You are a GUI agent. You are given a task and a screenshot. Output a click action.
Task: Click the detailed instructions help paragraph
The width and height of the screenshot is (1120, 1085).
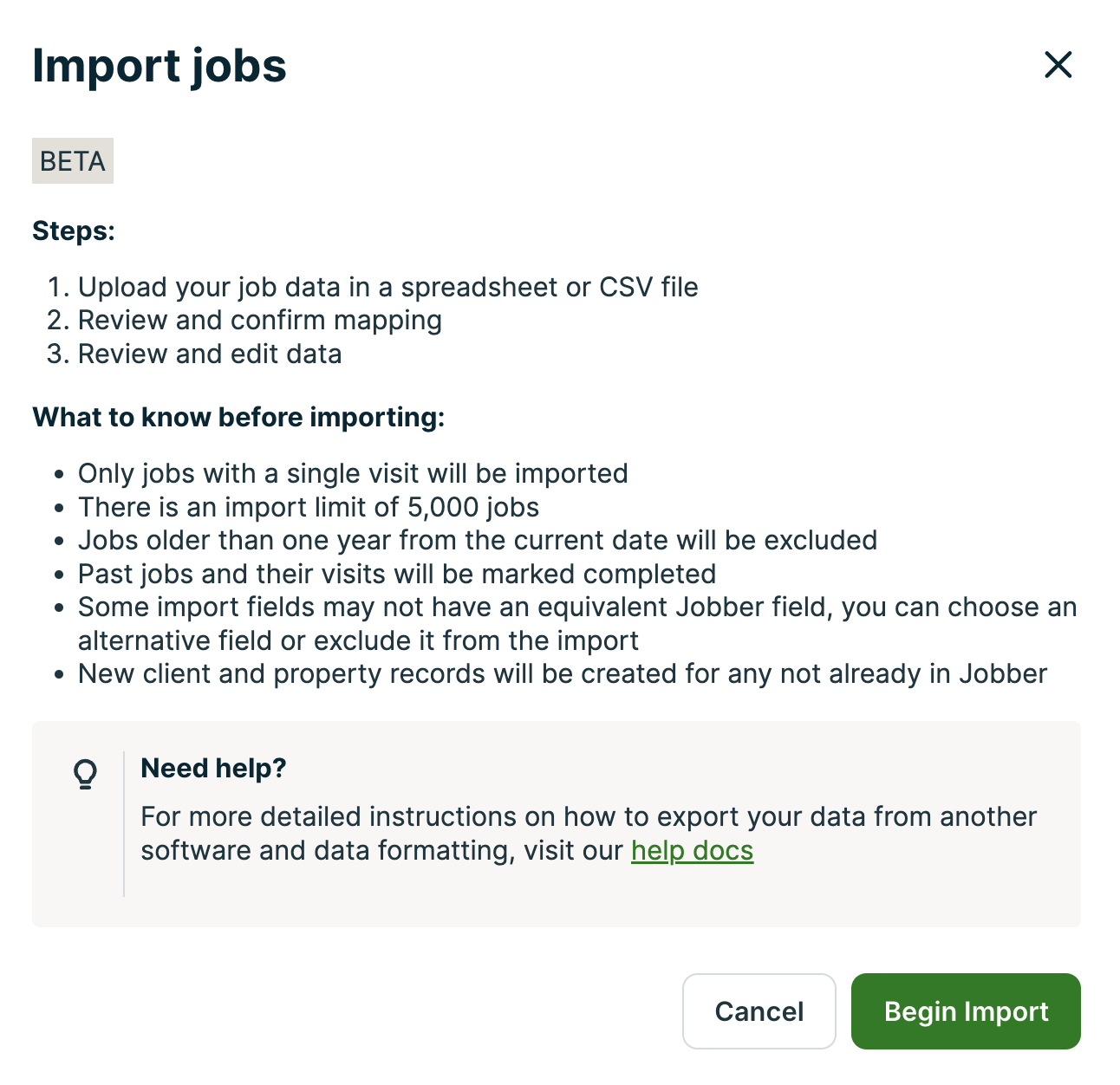click(x=588, y=817)
